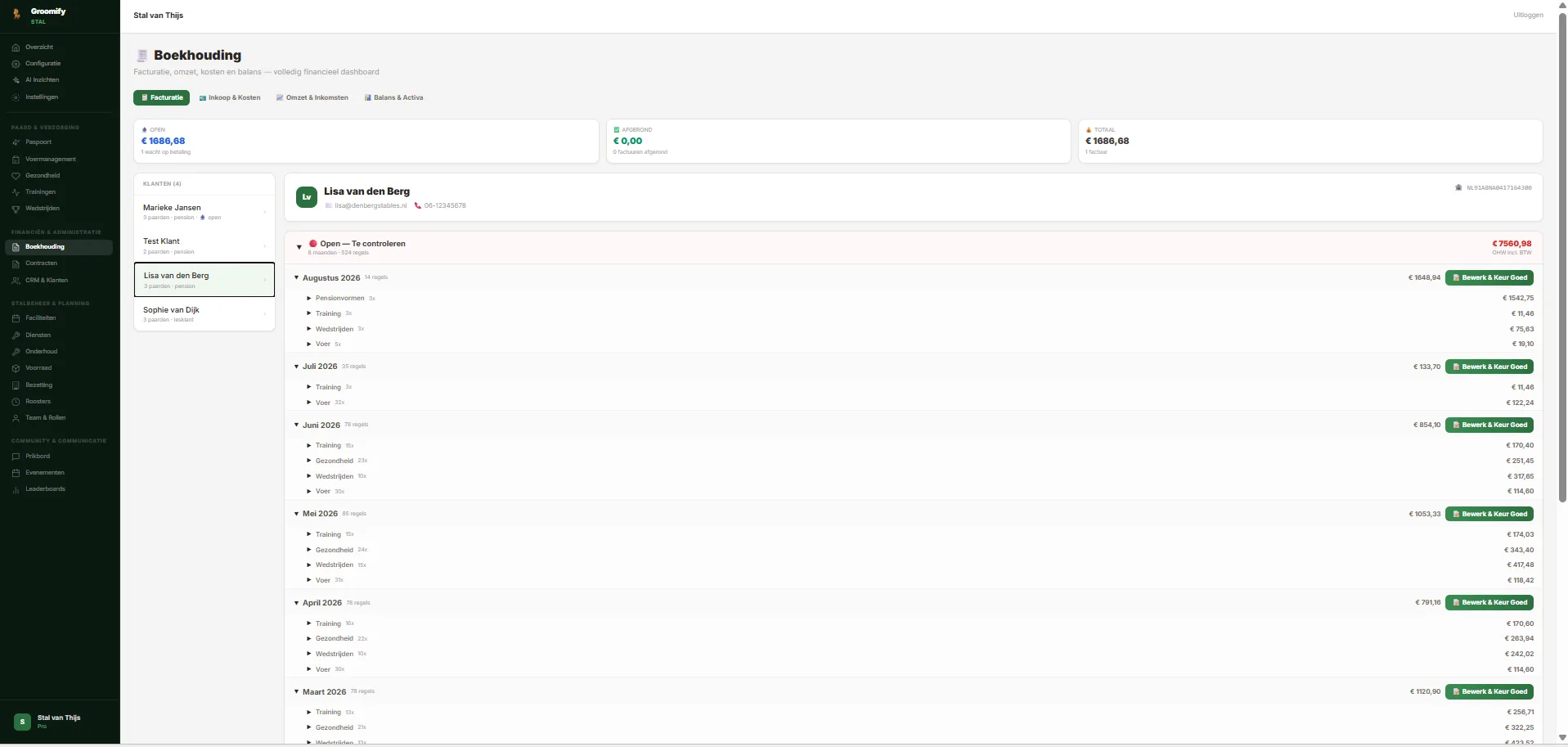The height and width of the screenshot is (747, 1568).
Task: Click the Groomify horse logo
Action: pos(16,14)
